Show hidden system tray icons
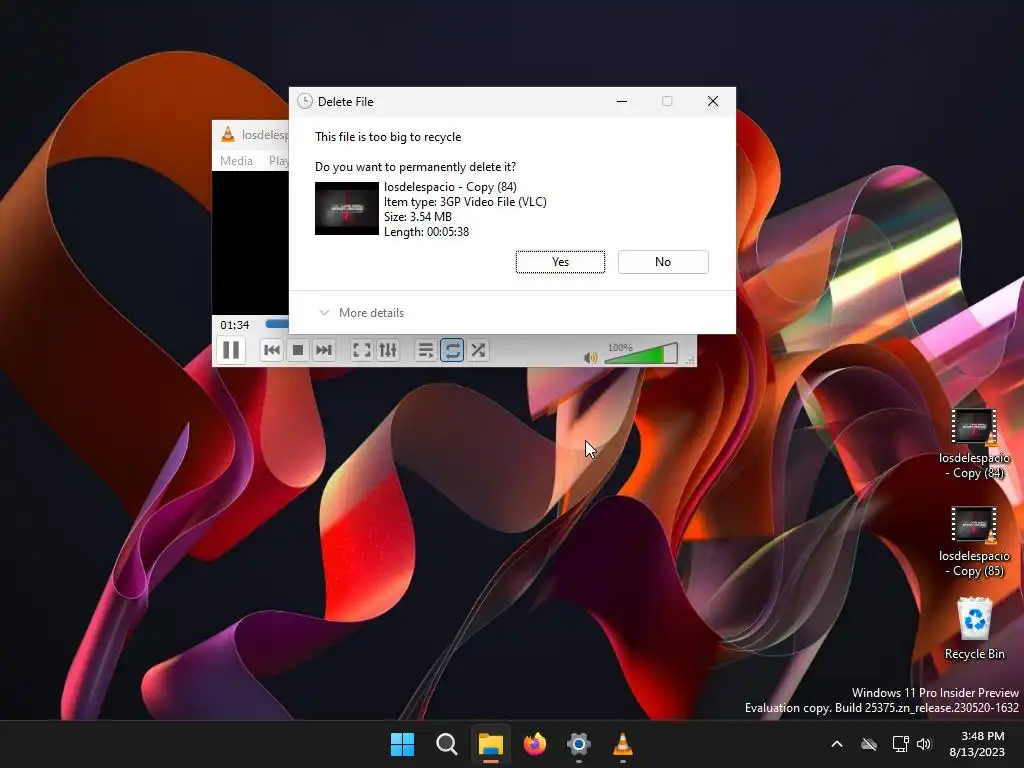 point(837,744)
